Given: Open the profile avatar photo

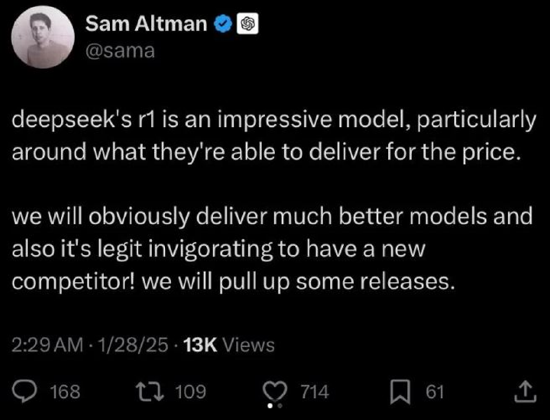Looking at the screenshot, I should coord(43,37).
